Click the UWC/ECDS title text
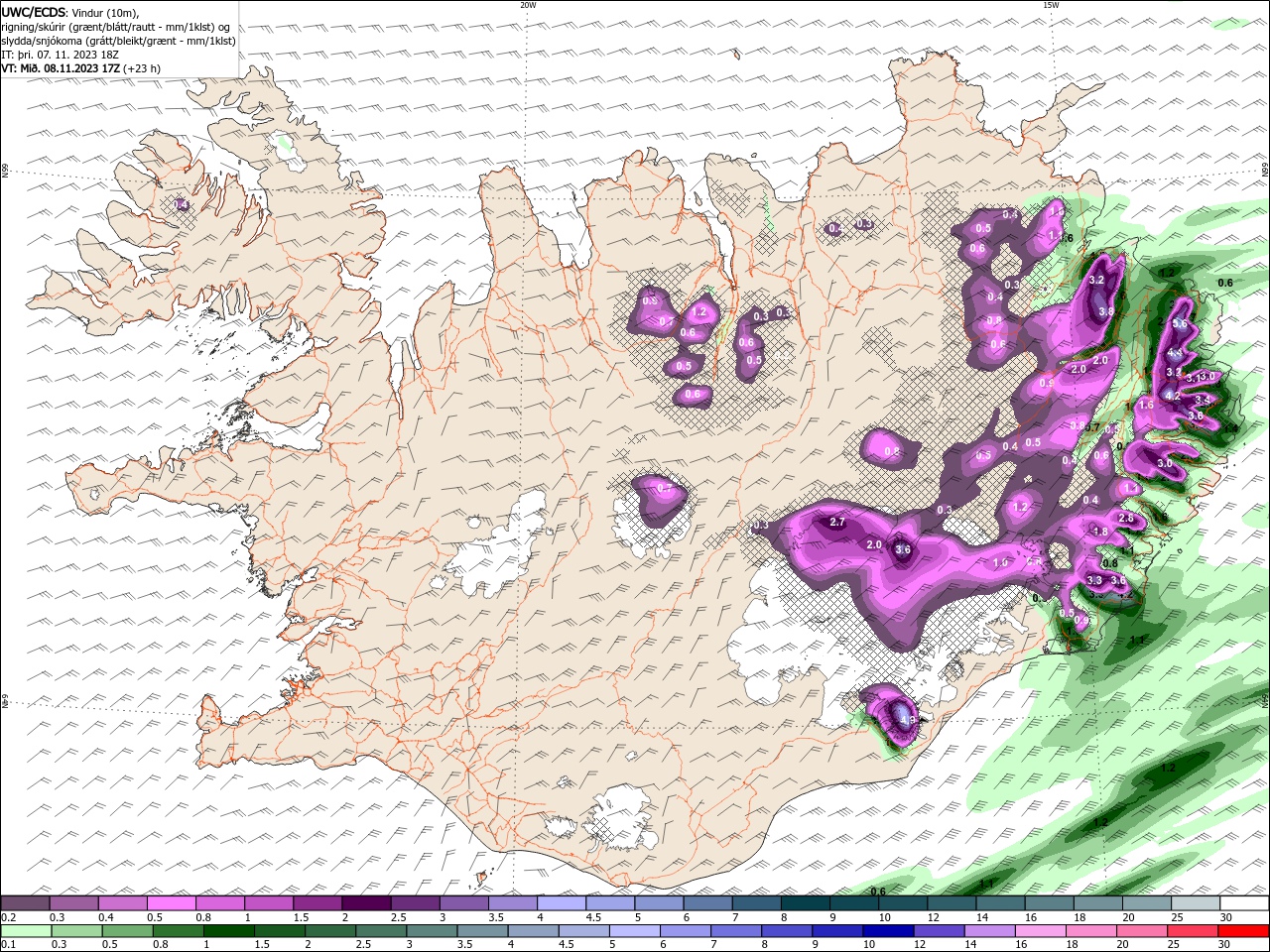1270x952 pixels. [x=33, y=12]
